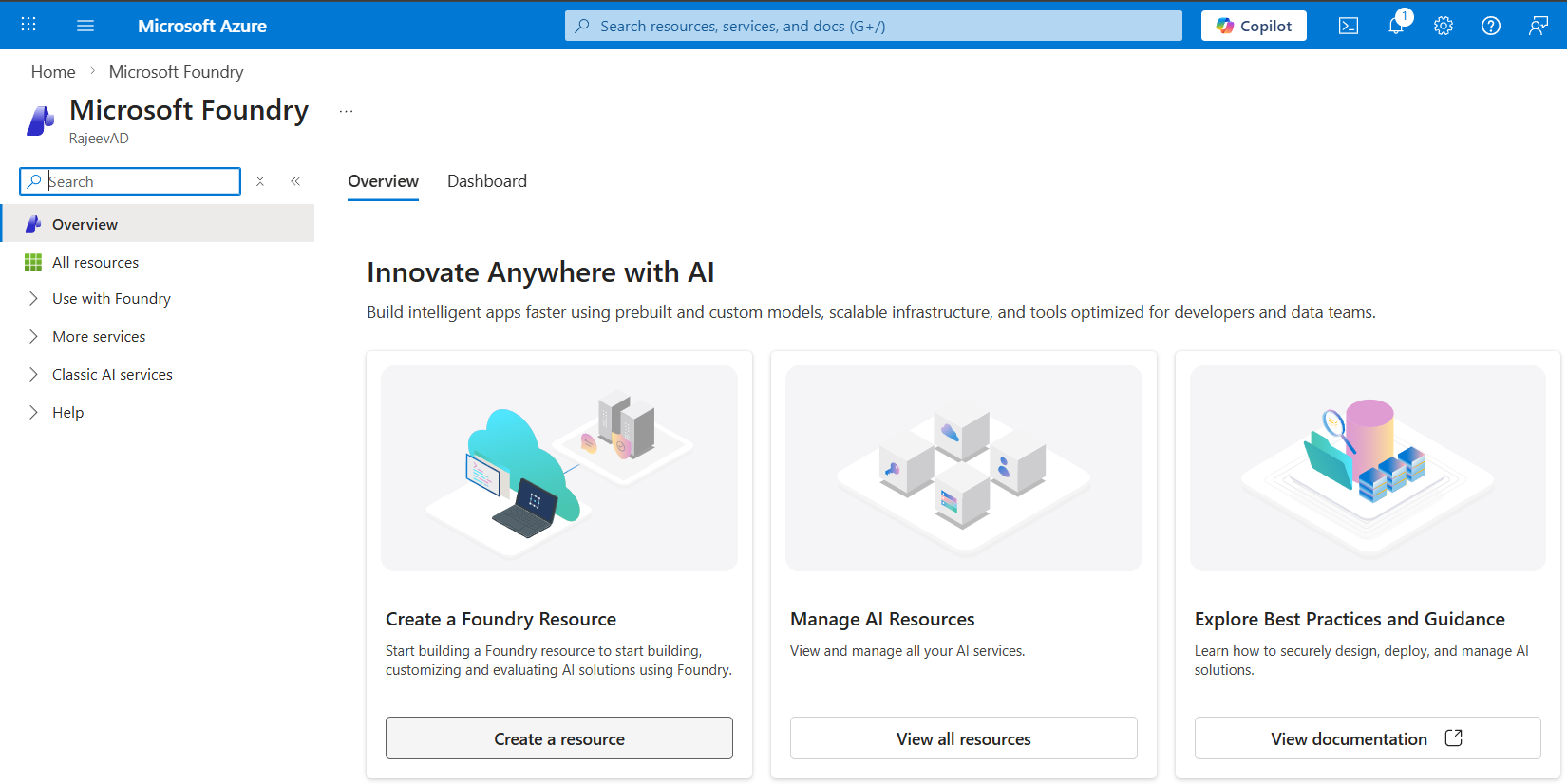Screen dimensions: 1567x784
Task: Expand the Help section
Action: click(34, 412)
